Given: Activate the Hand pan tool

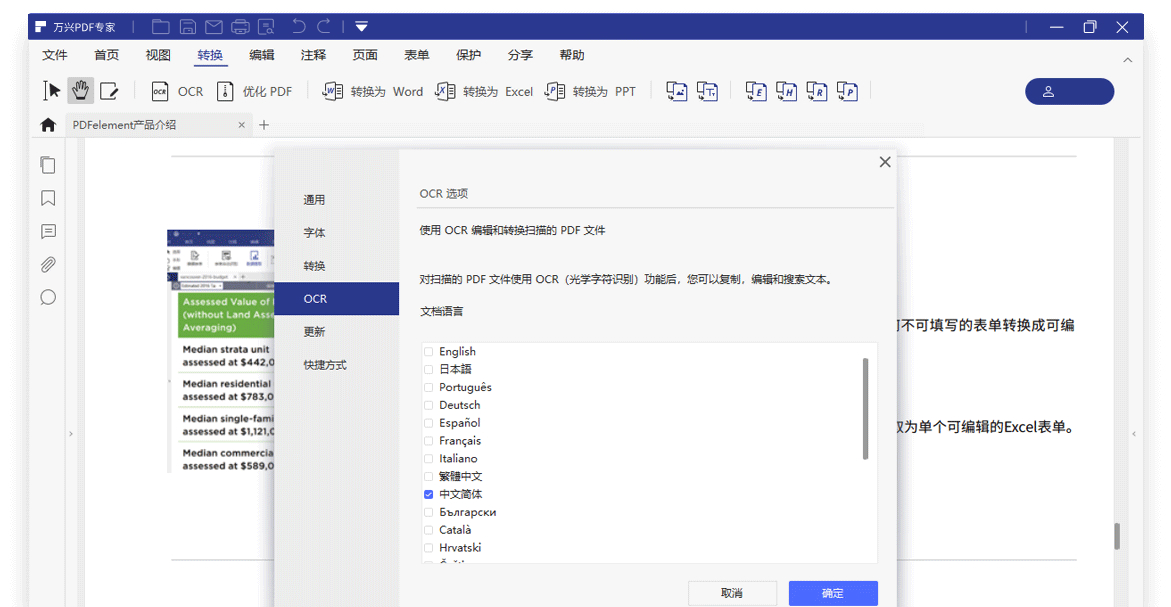Looking at the screenshot, I should click(80, 90).
